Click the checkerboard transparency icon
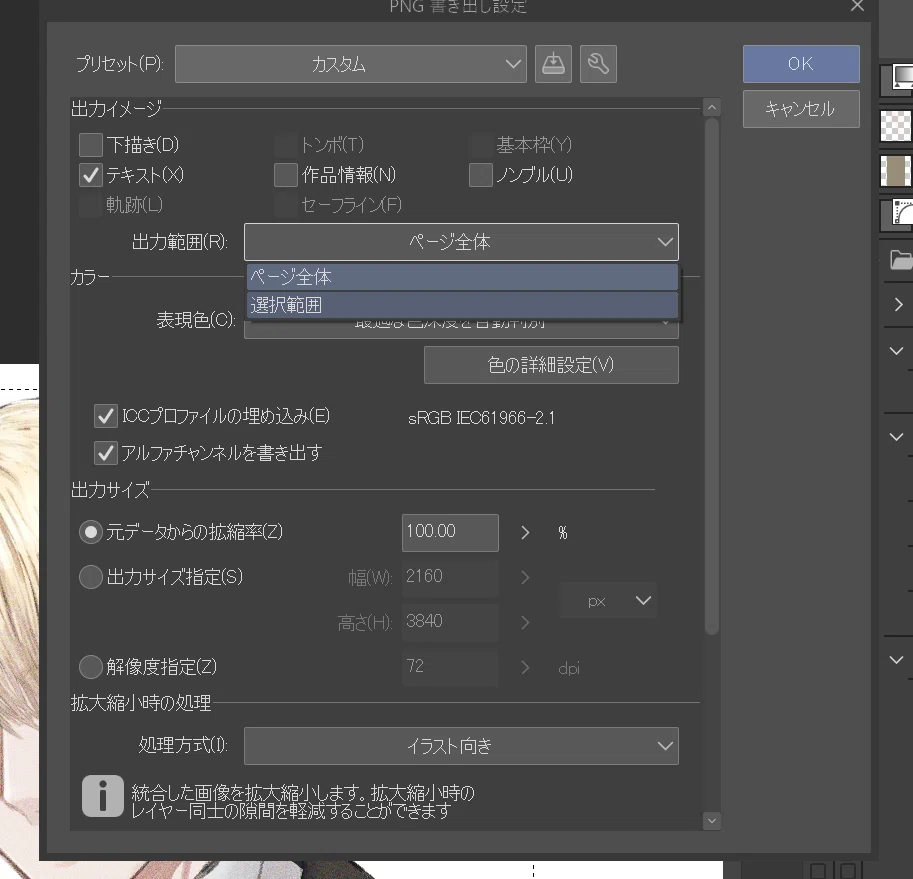The image size is (913, 879). tap(896, 126)
